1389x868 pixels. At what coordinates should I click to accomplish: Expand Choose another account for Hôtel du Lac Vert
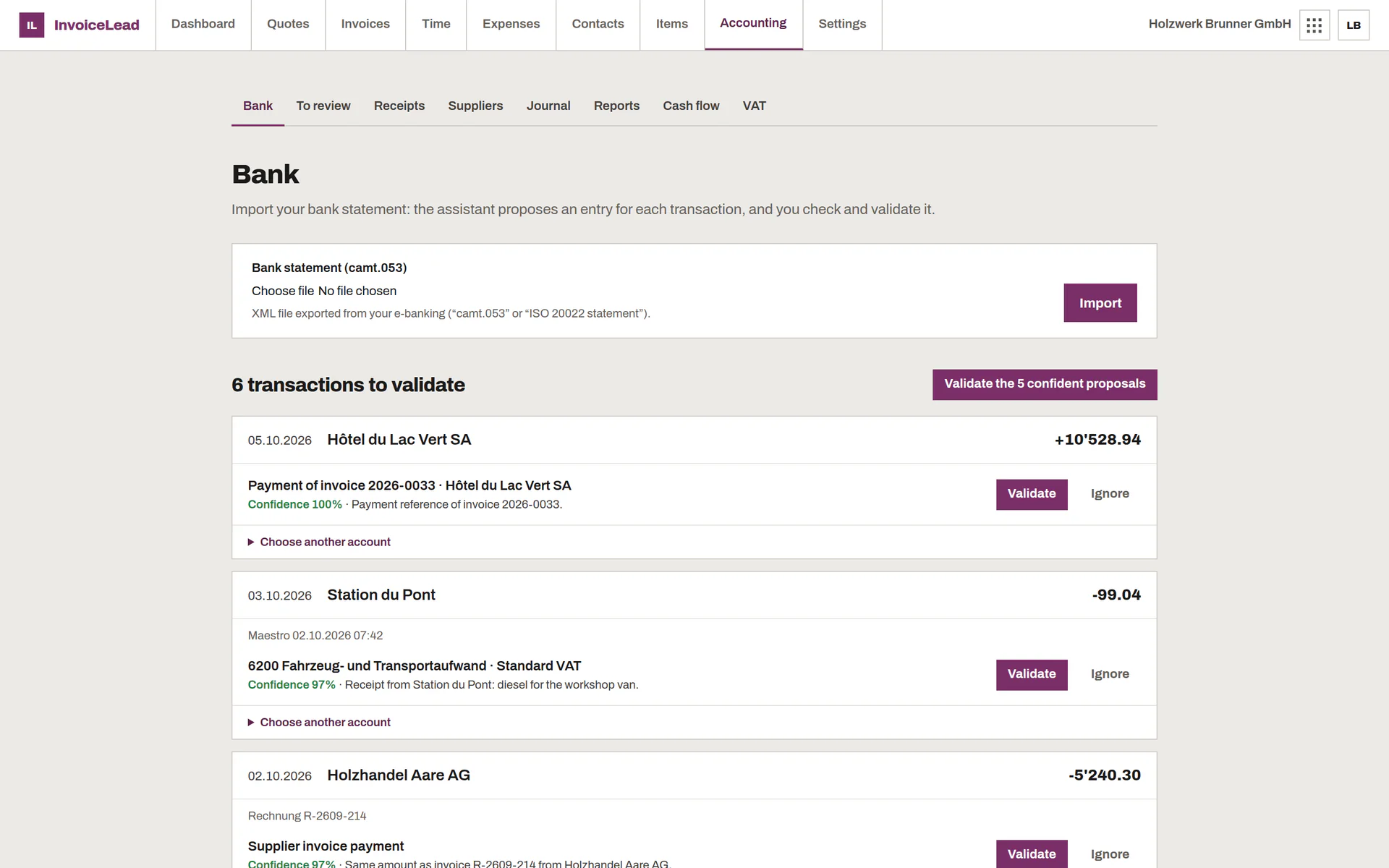(x=319, y=542)
